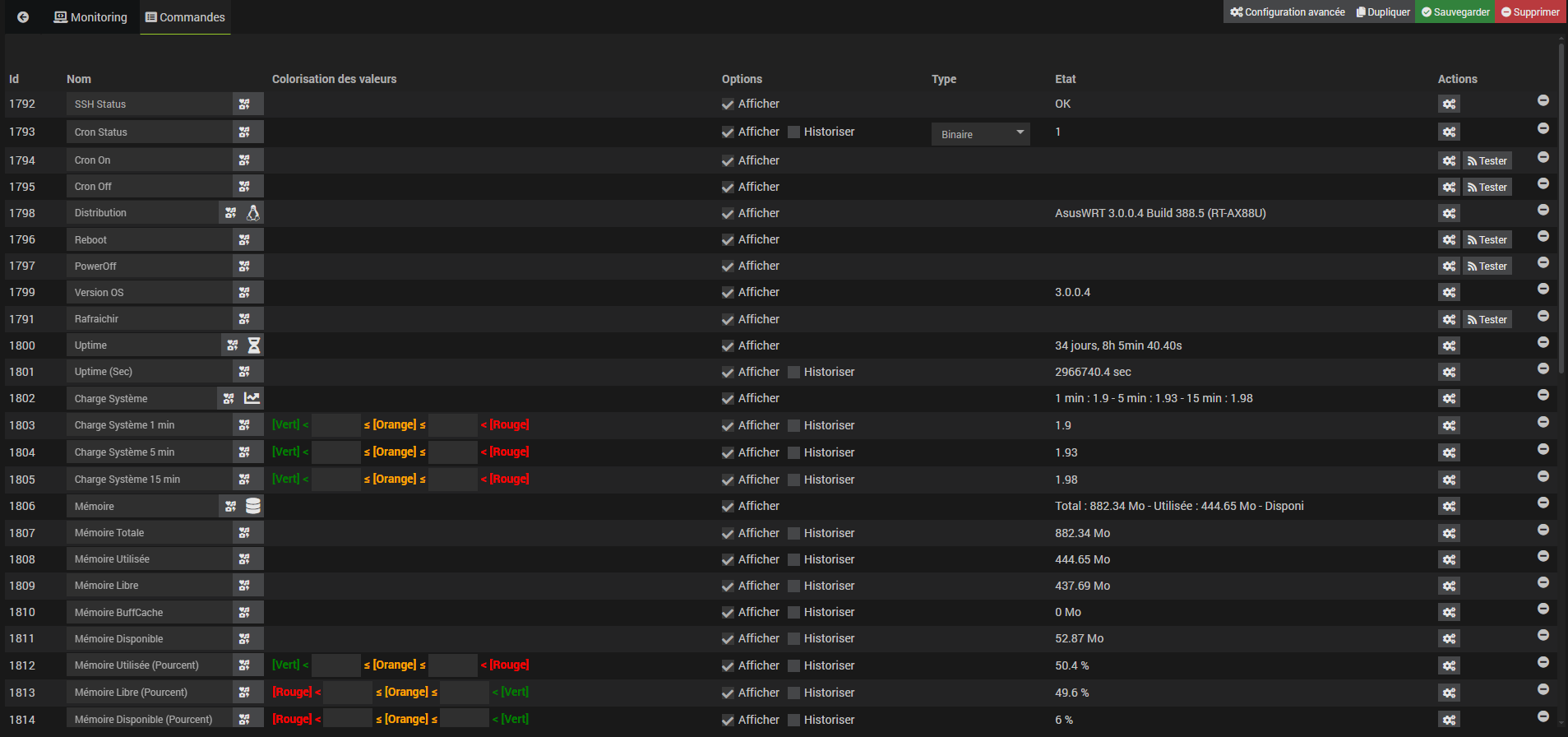1568x737 pixels.
Task: Choose icon button beside Reboot name field
Action: (x=244, y=240)
